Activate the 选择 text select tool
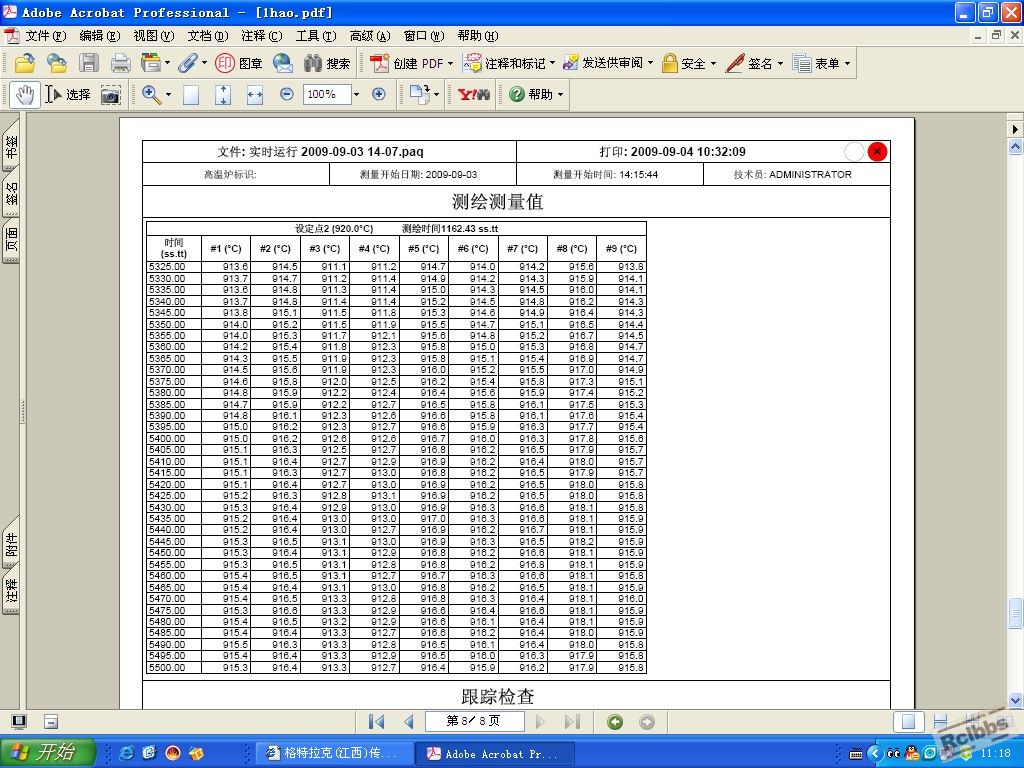The image size is (1024, 768). click(68, 95)
